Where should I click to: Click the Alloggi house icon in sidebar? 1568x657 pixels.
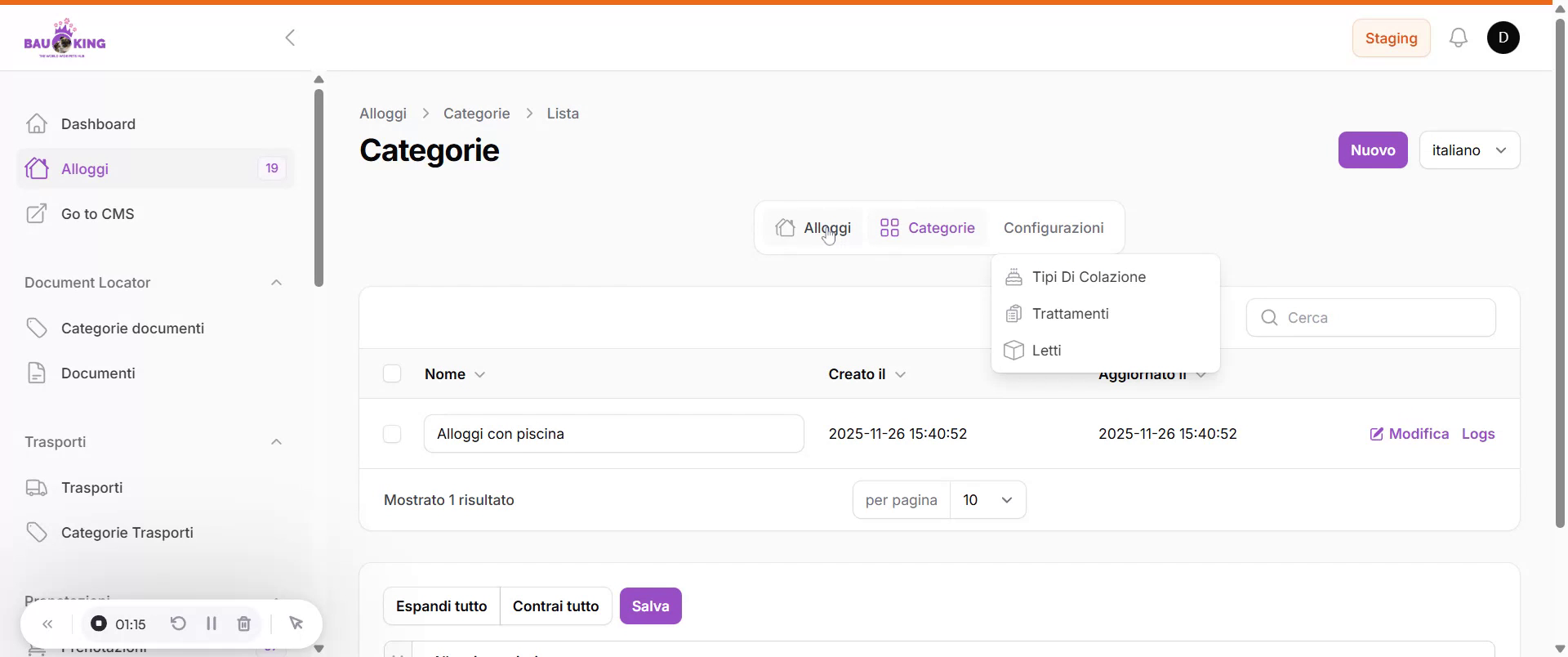(37, 168)
